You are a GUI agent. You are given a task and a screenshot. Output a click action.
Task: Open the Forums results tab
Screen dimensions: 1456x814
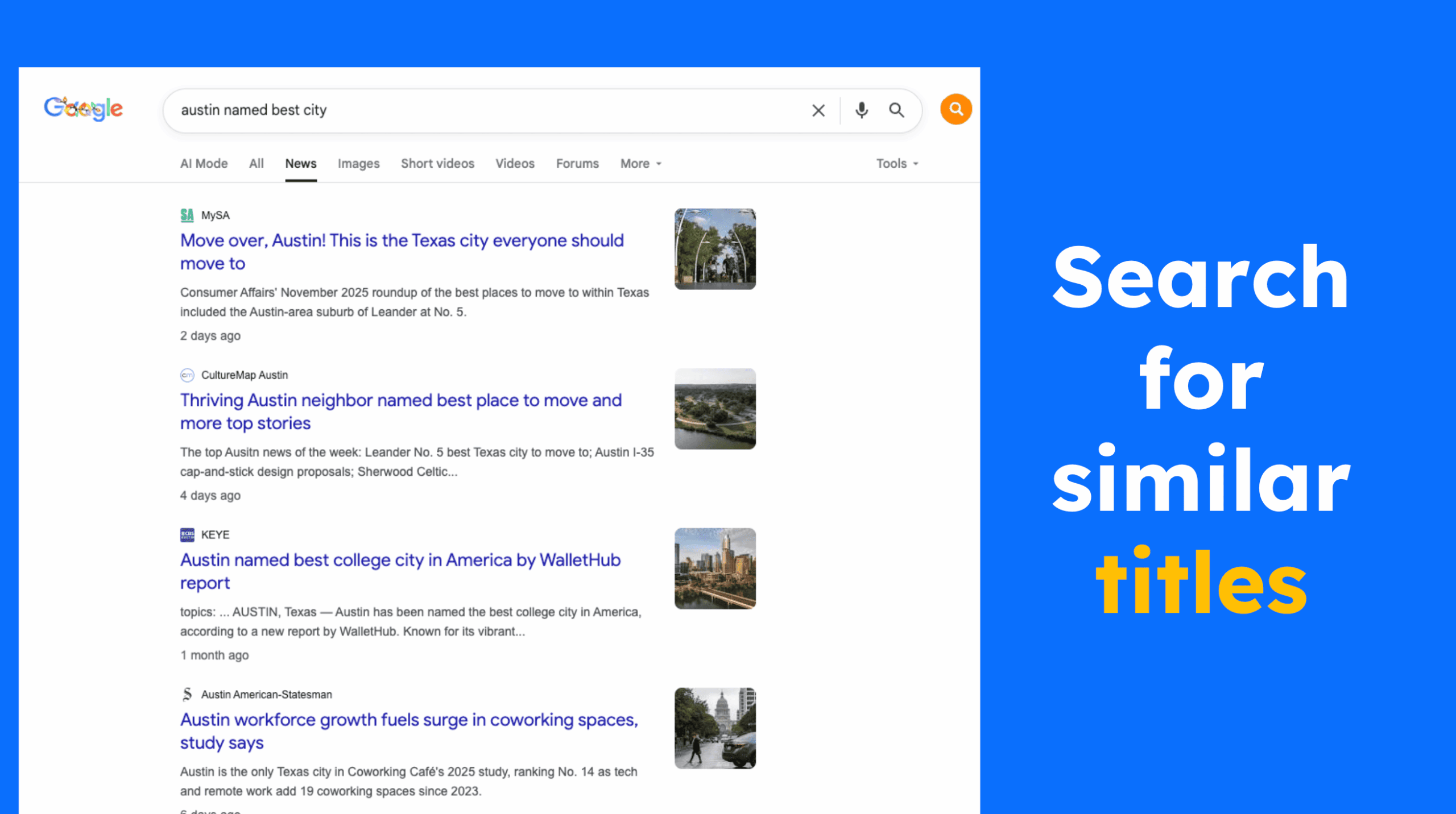(x=577, y=164)
